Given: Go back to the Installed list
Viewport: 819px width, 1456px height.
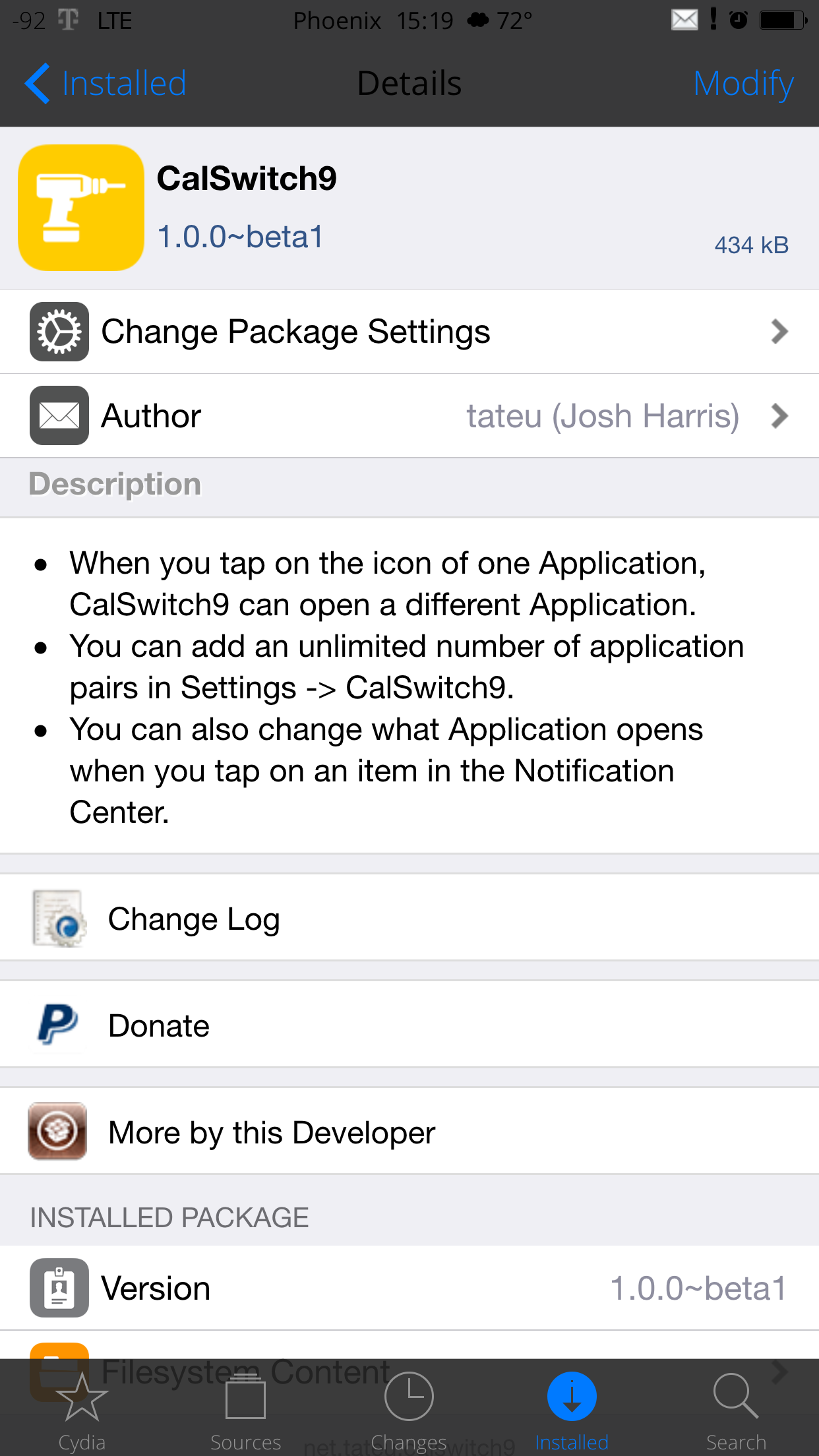Looking at the screenshot, I should [x=106, y=84].
